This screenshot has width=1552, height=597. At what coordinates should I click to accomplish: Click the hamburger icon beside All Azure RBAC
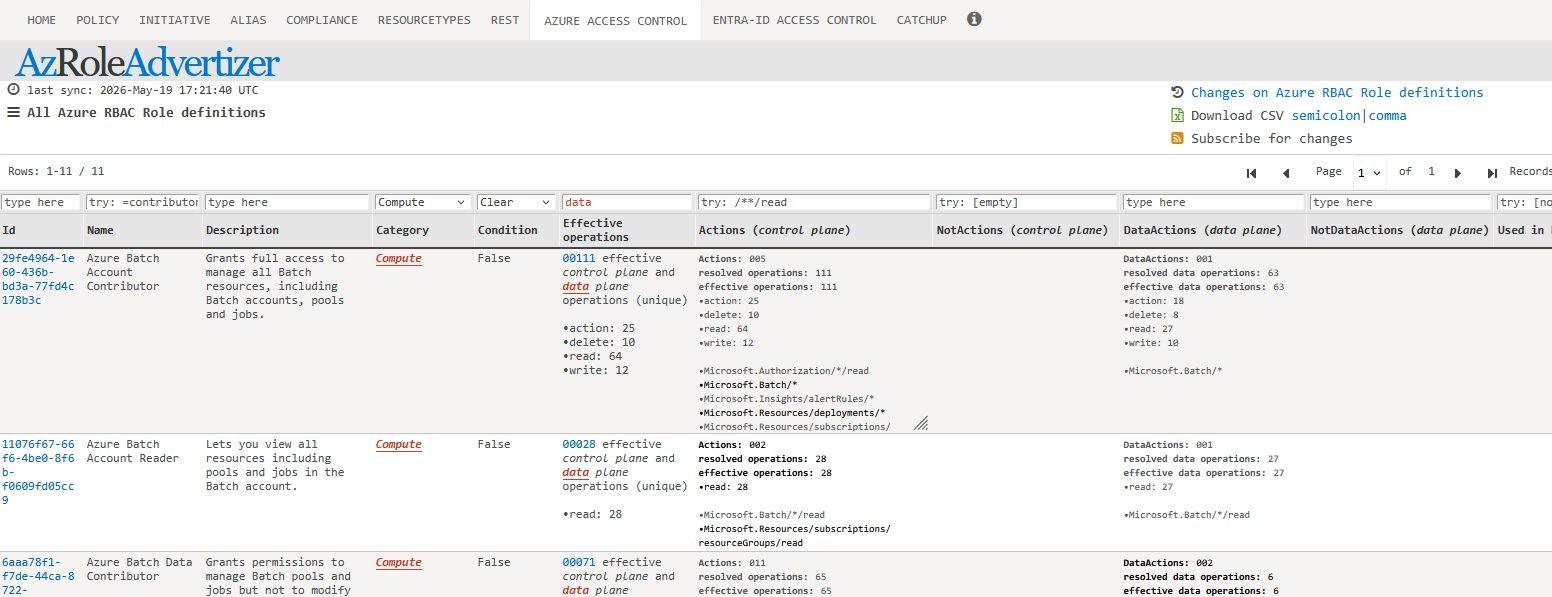pyautogui.click(x=14, y=113)
